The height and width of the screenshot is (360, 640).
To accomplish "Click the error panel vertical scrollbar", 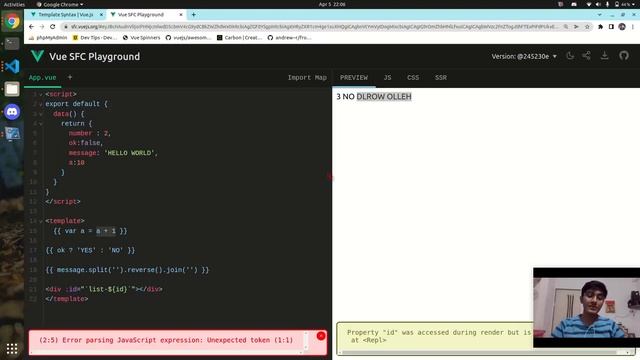I will click(306, 340).
